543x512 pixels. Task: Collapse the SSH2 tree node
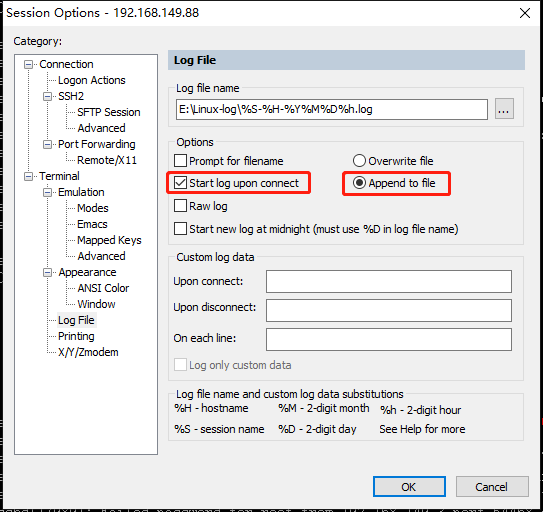tap(47, 96)
